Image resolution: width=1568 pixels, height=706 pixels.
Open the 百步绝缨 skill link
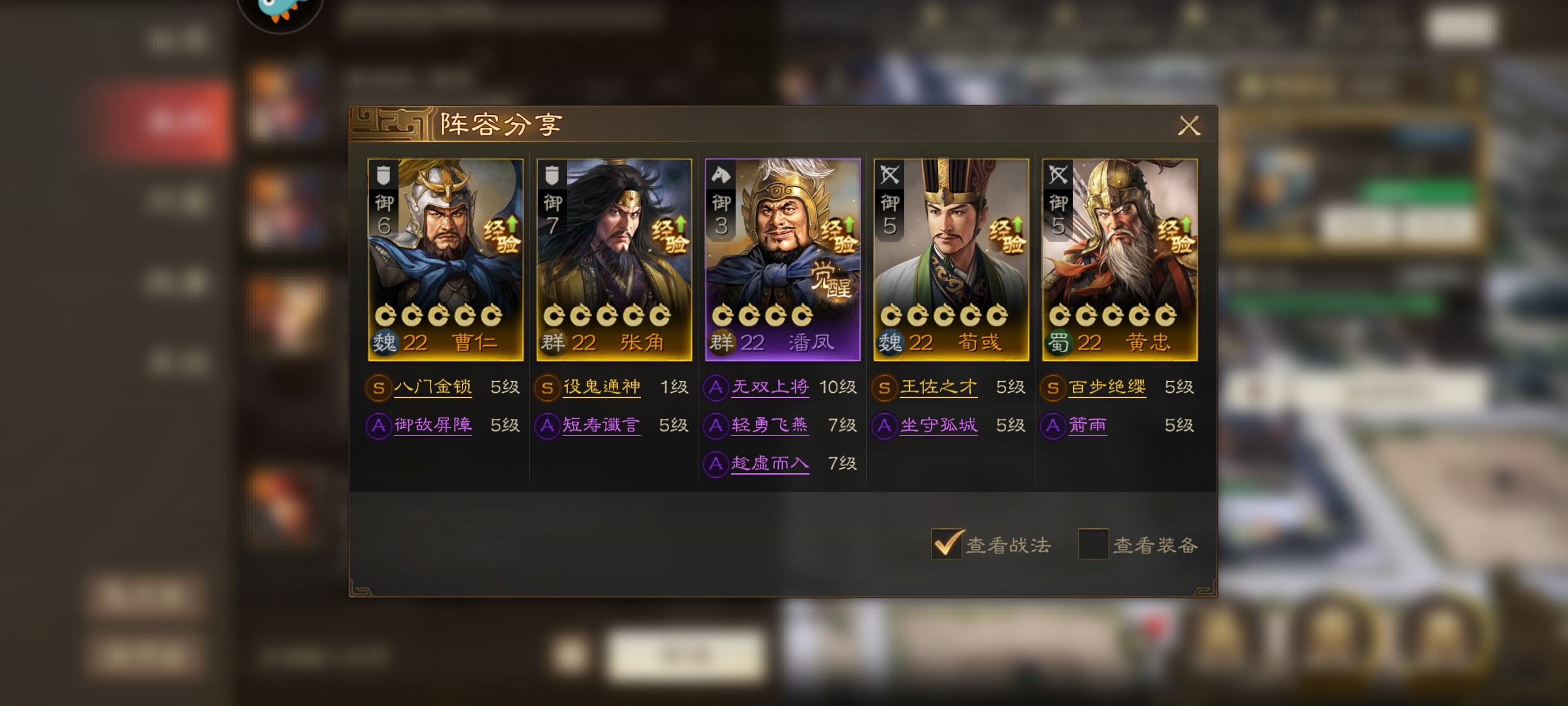[1107, 387]
